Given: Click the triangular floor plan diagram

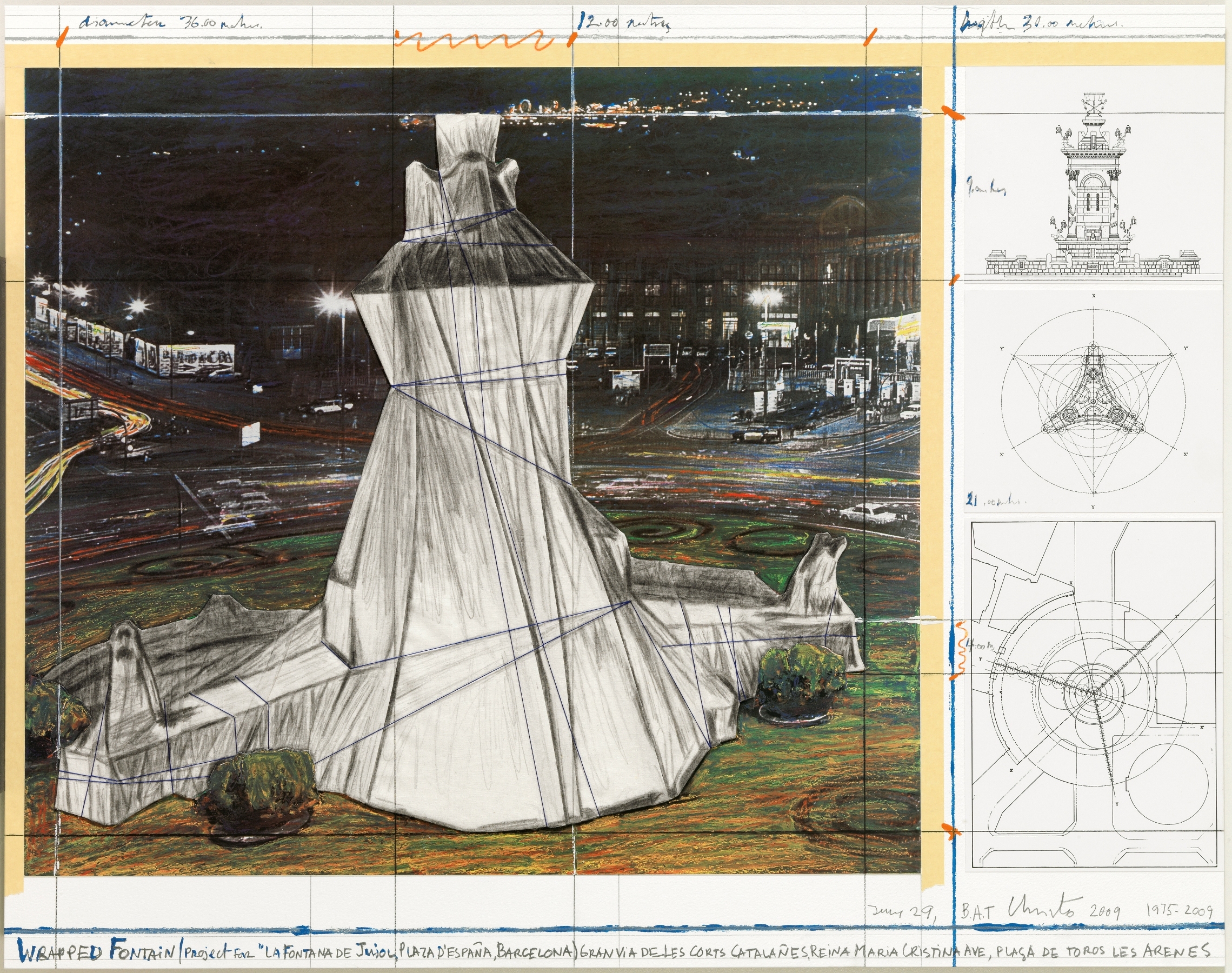Looking at the screenshot, I should point(1093,401).
